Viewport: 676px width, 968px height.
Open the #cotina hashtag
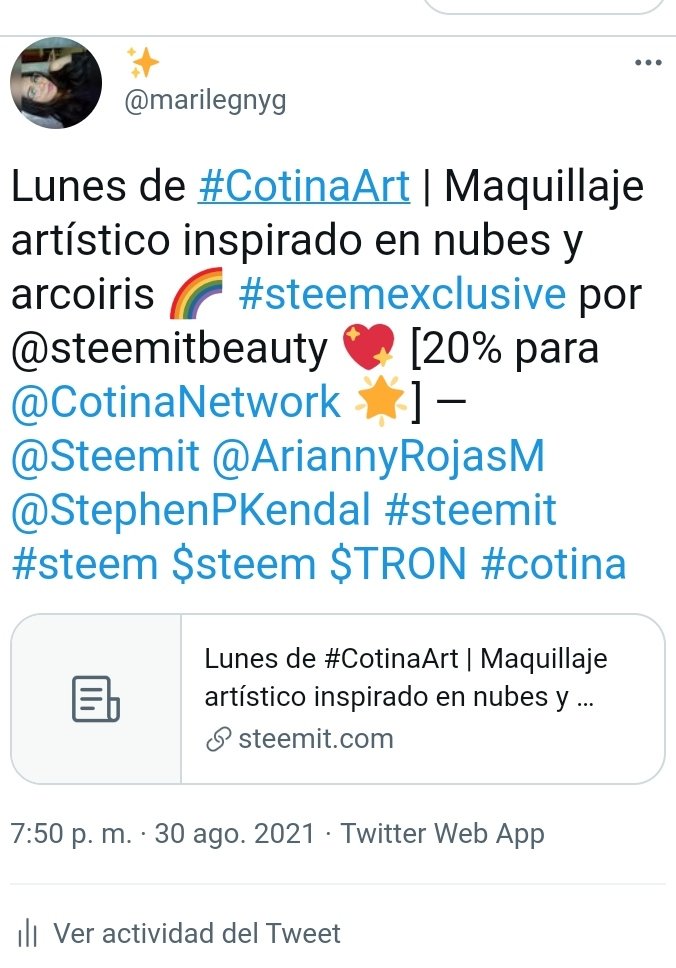tap(553, 564)
